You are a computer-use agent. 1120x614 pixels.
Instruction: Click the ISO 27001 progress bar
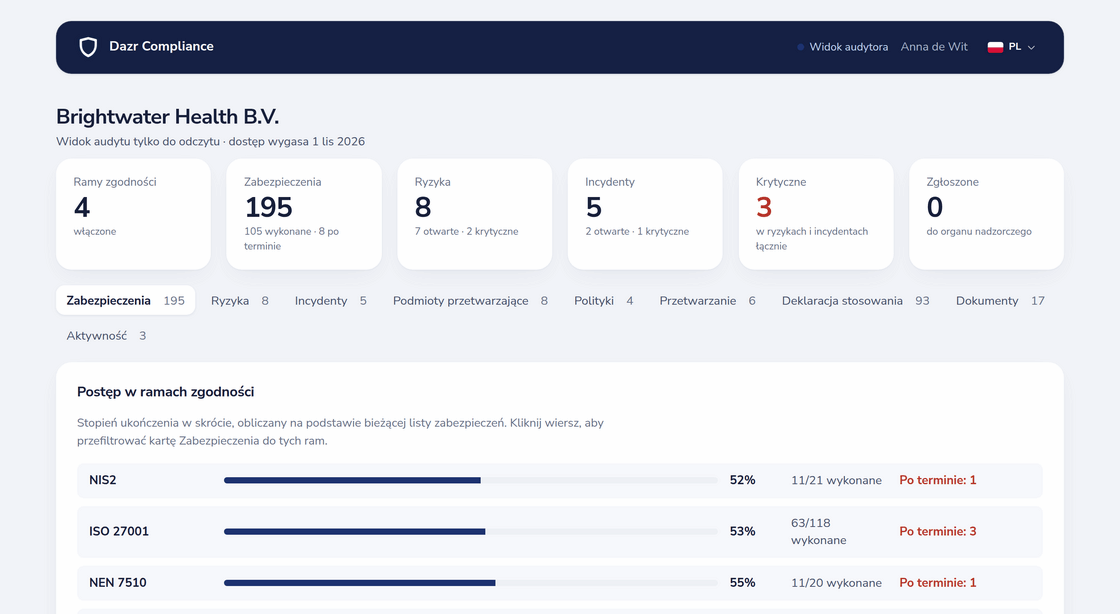tap(471, 532)
